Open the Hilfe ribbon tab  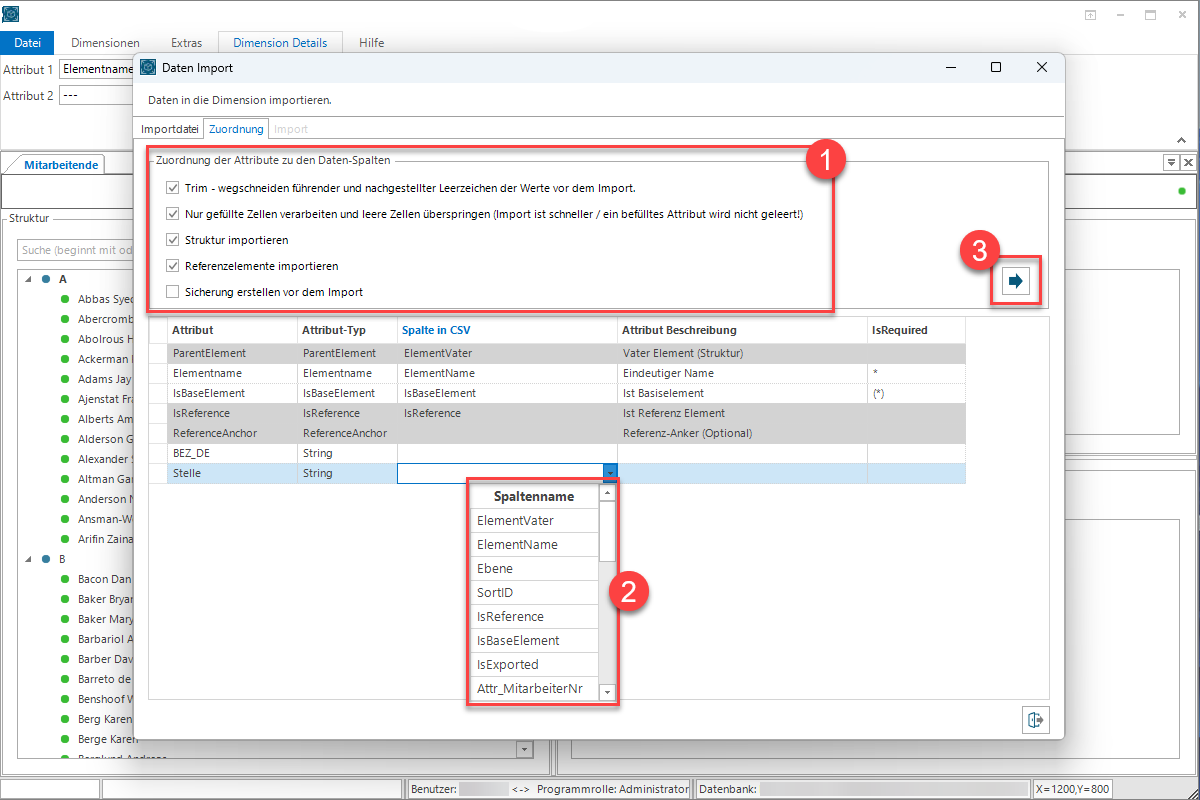[372, 43]
